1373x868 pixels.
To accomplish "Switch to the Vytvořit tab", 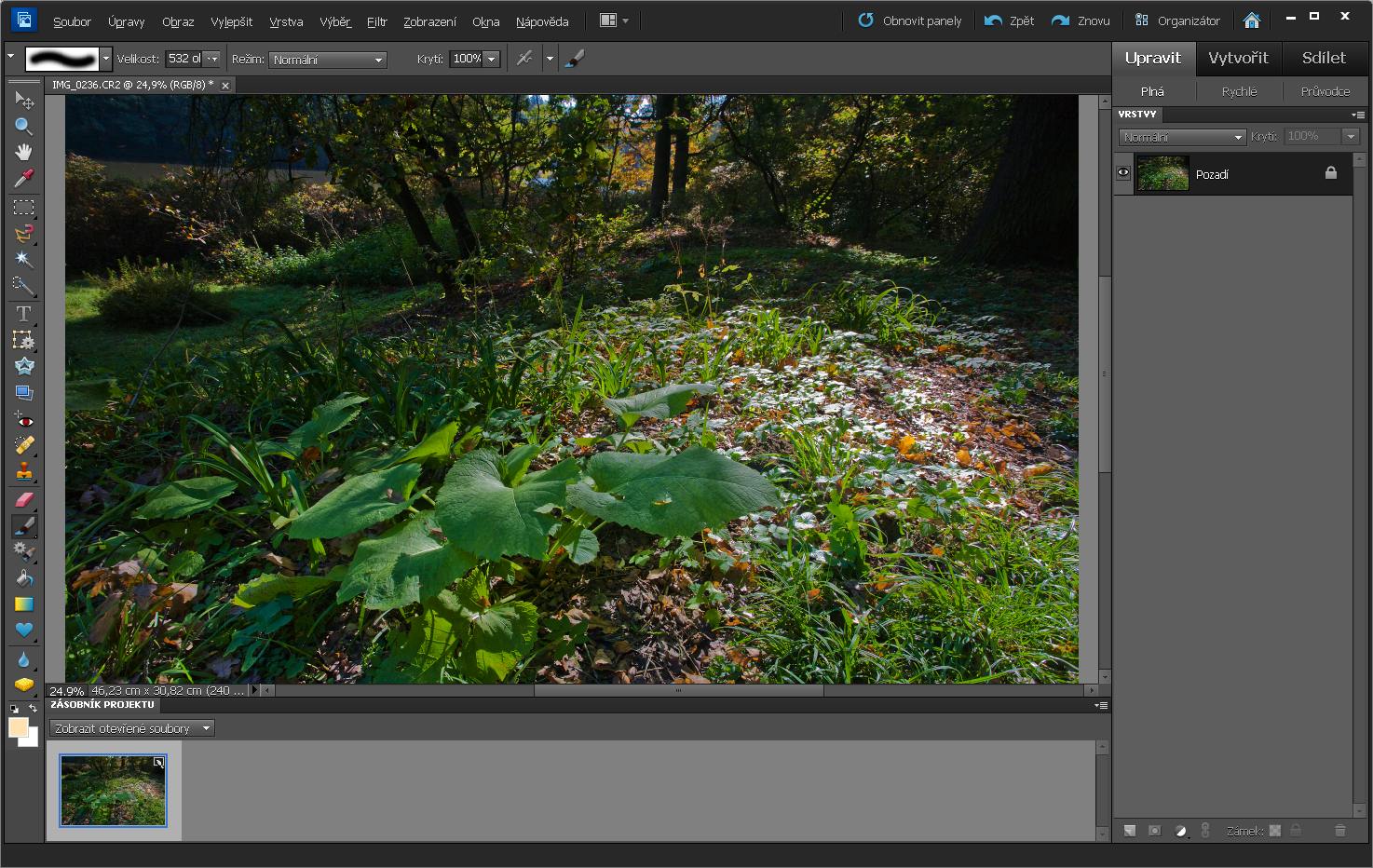I will coord(1238,58).
